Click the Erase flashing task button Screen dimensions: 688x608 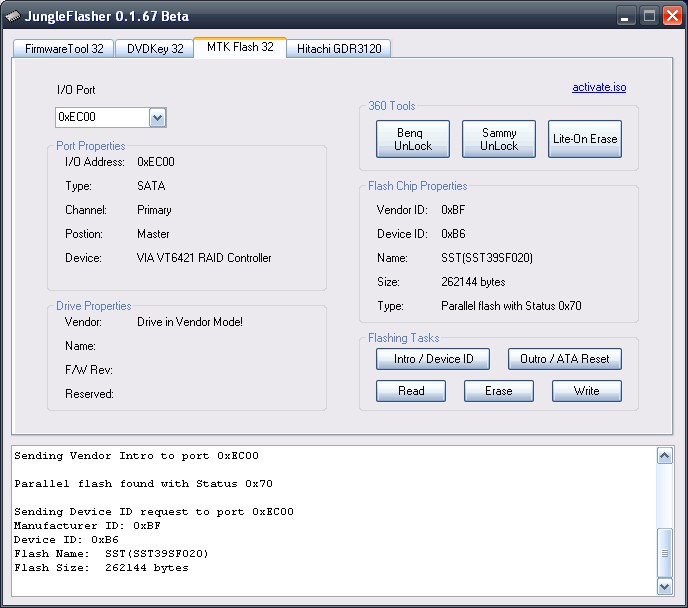click(x=498, y=391)
